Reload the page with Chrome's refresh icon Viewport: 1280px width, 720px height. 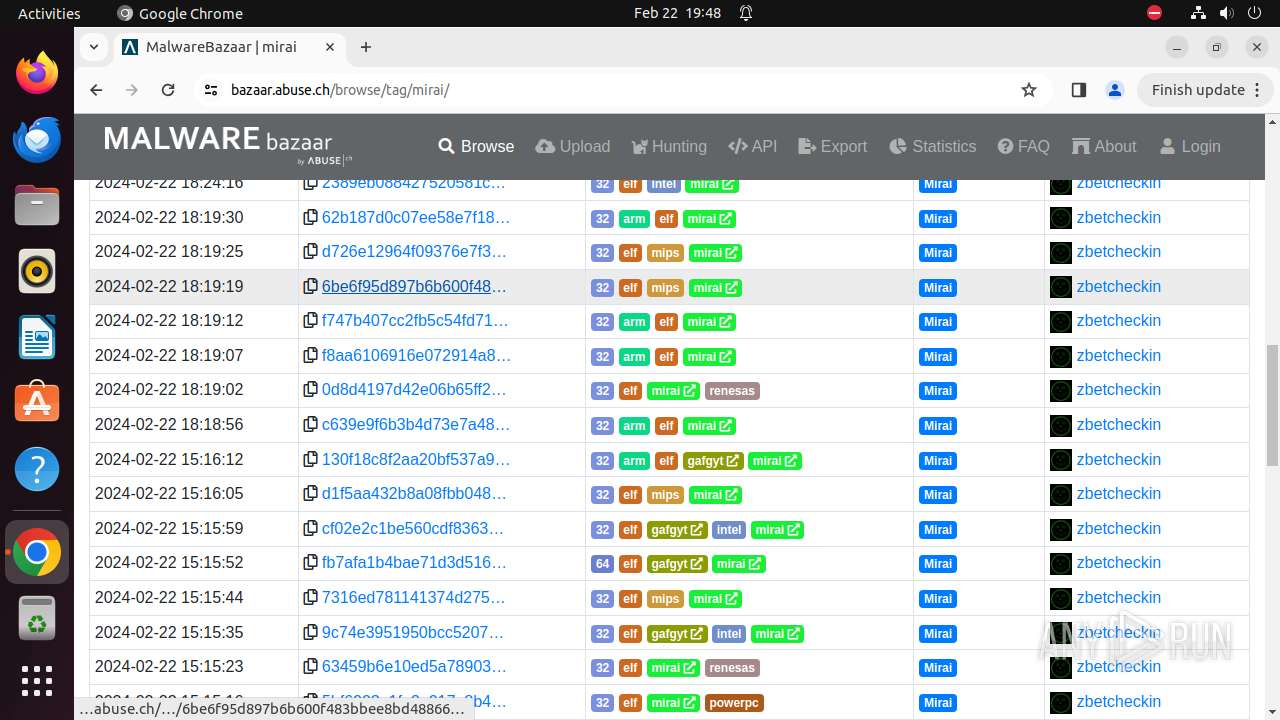[168, 90]
